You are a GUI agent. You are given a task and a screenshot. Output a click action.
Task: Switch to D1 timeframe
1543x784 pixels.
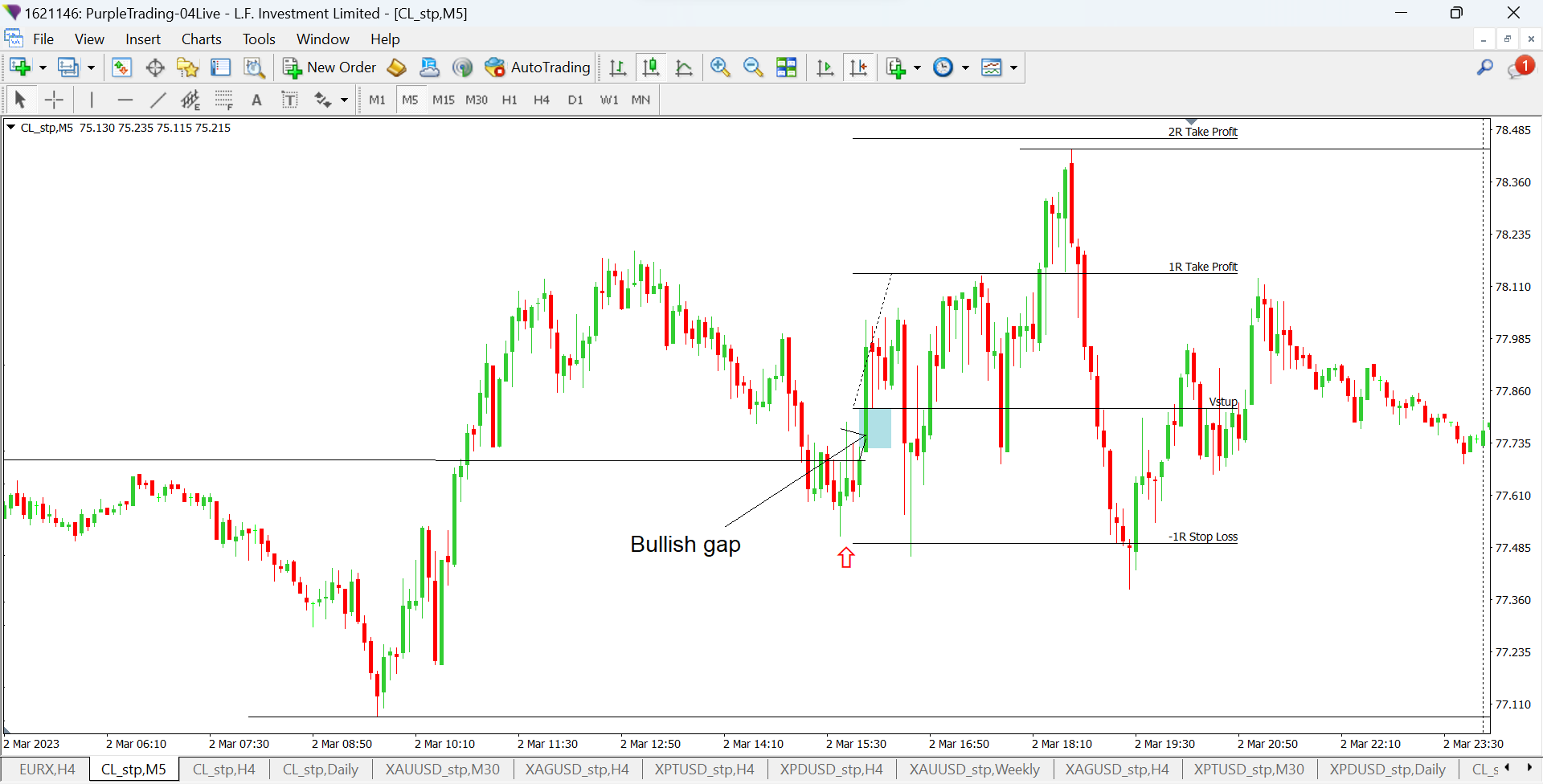click(575, 100)
